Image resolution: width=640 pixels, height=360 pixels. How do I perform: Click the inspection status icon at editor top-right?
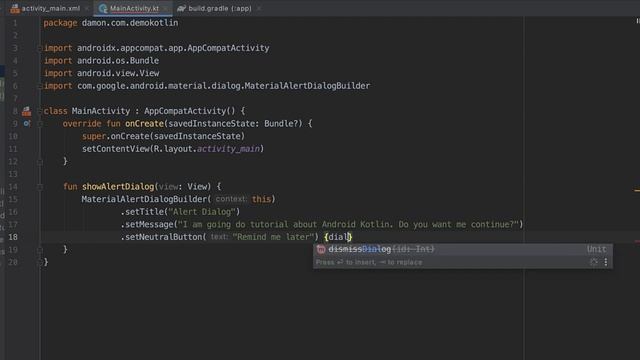638,21
